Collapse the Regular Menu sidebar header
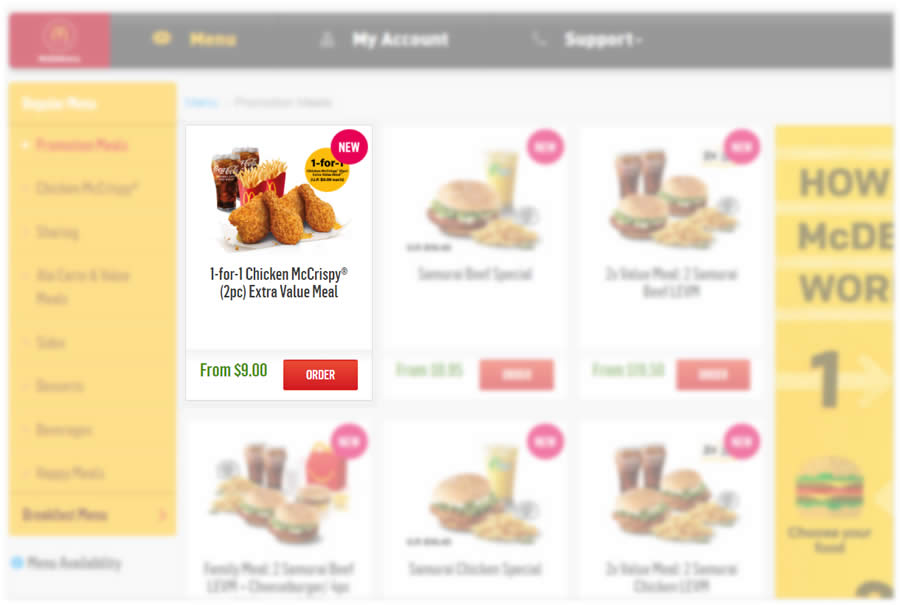Image resolution: width=900 pixels, height=605 pixels. (92, 104)
